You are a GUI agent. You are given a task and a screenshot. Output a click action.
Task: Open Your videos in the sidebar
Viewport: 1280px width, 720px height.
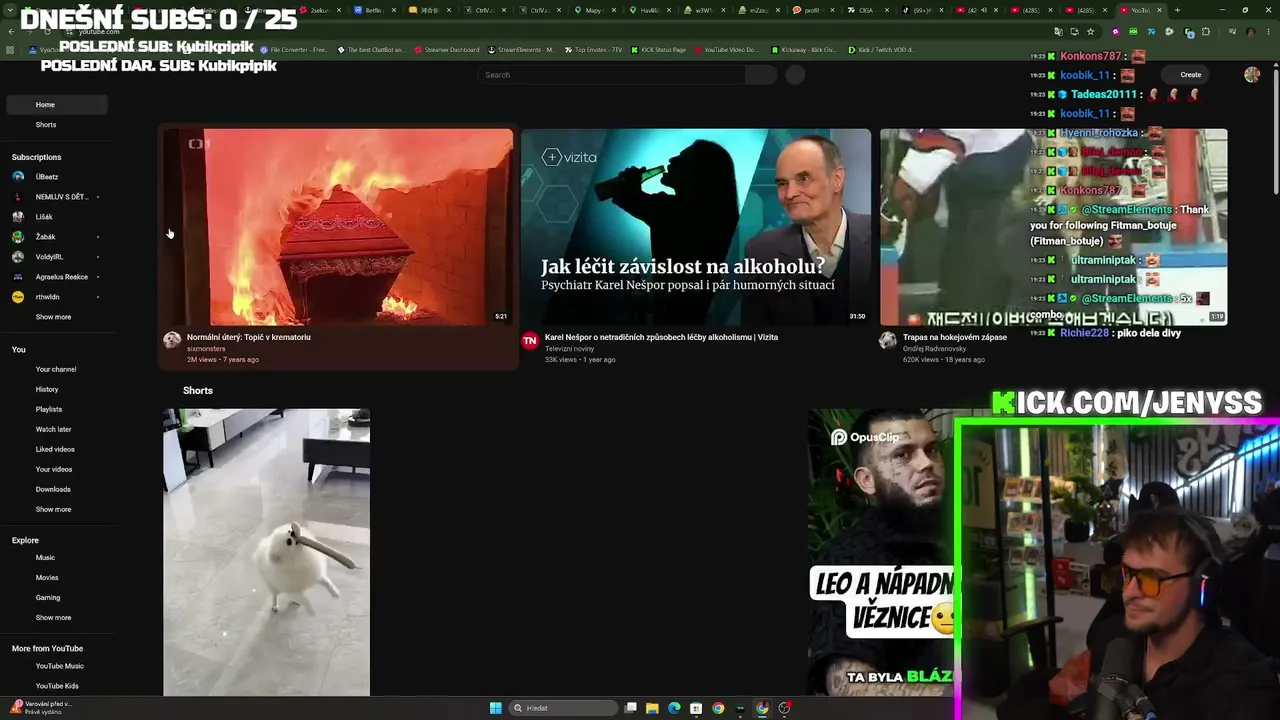[x=54, y=470]
